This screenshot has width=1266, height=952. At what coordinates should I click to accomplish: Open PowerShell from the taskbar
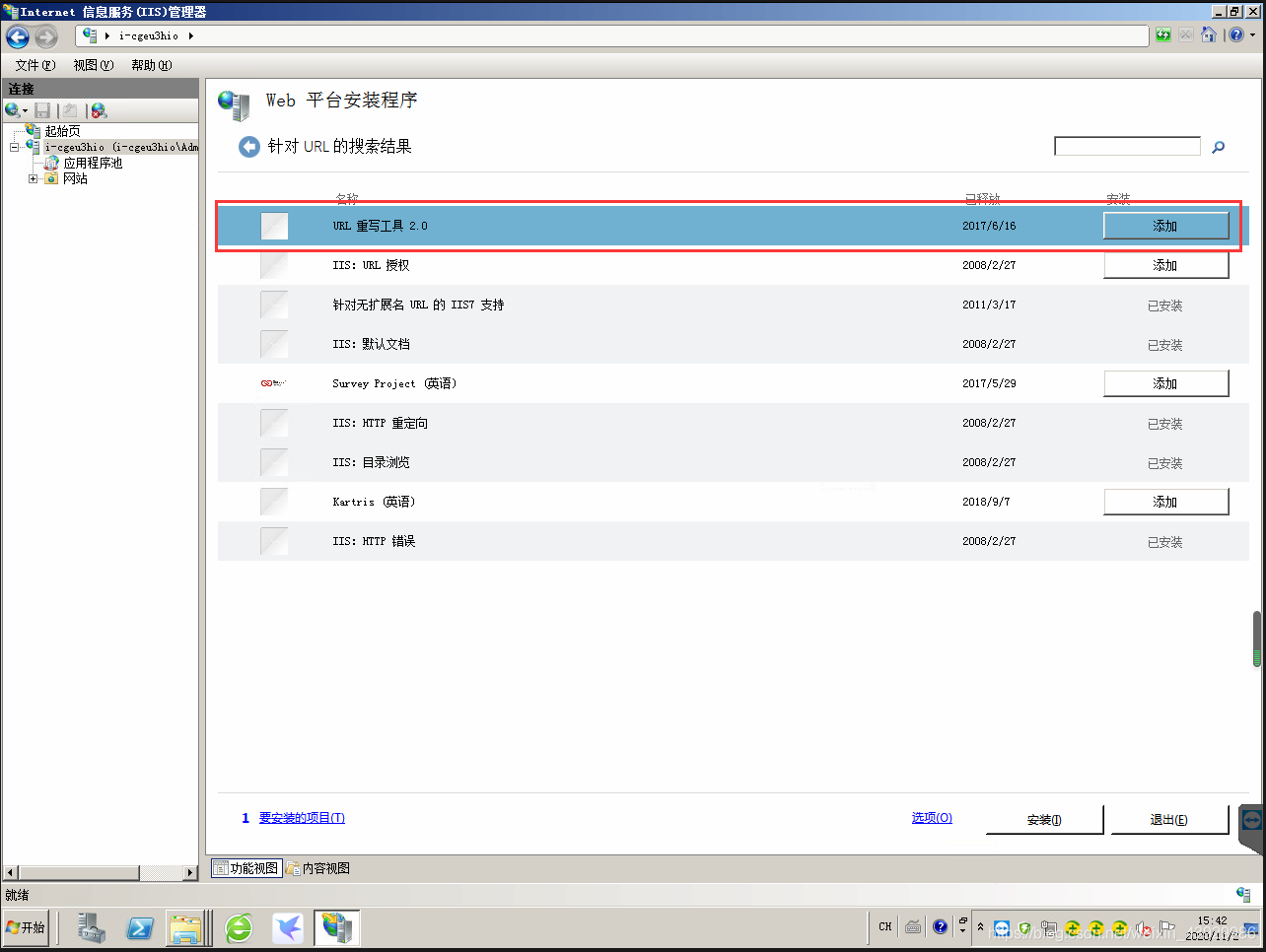(x=140, y=928)
